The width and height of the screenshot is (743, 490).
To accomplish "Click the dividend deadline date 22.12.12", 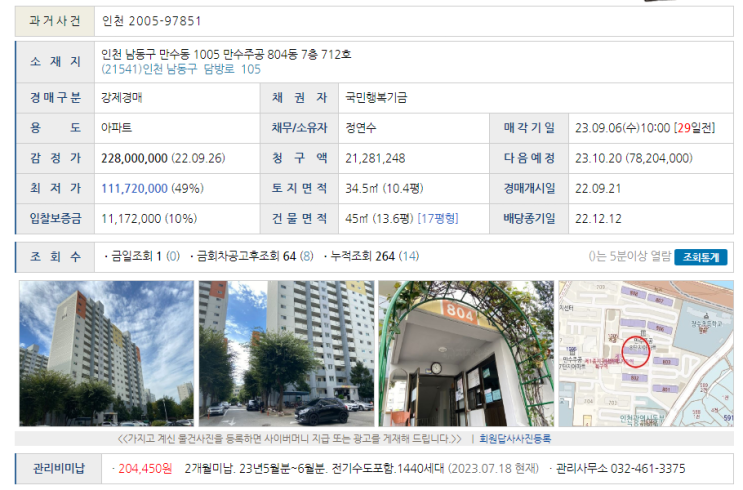I will point(598,218).
